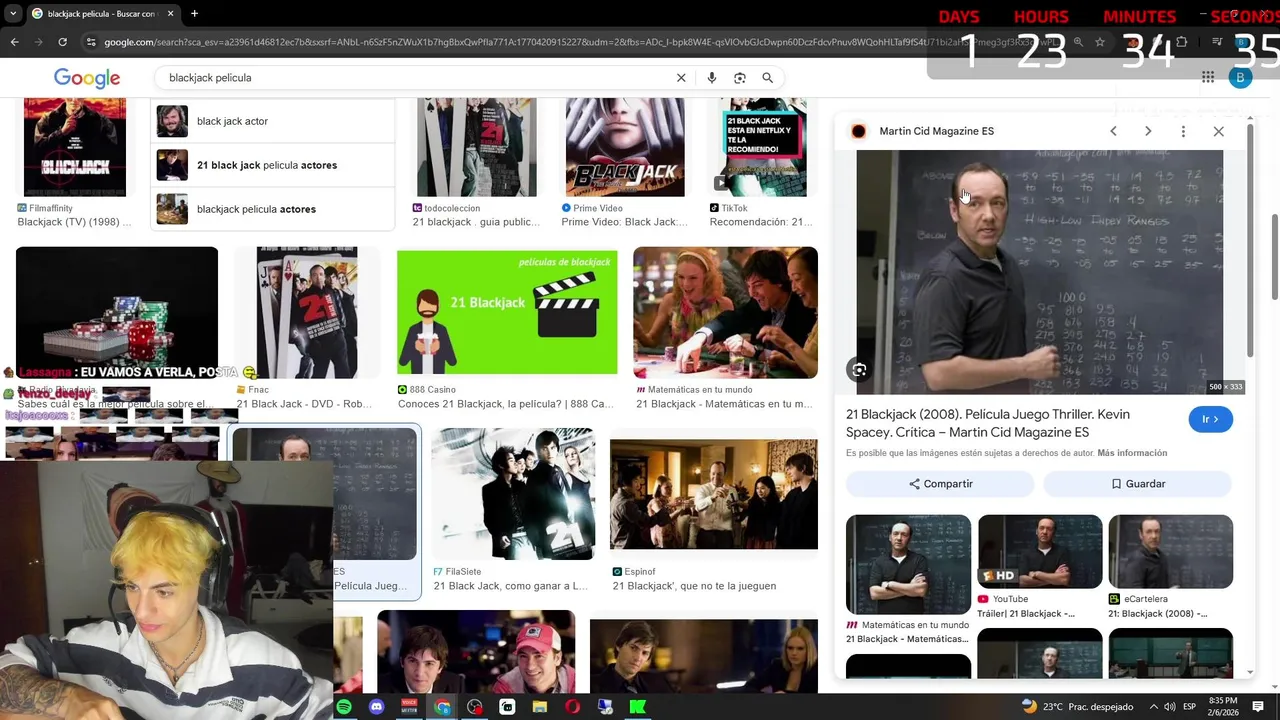The width and height of the screenshot is (1280, 720).
Task: Open TikTok Recomendación 21 result
Action: click(762, 162)
